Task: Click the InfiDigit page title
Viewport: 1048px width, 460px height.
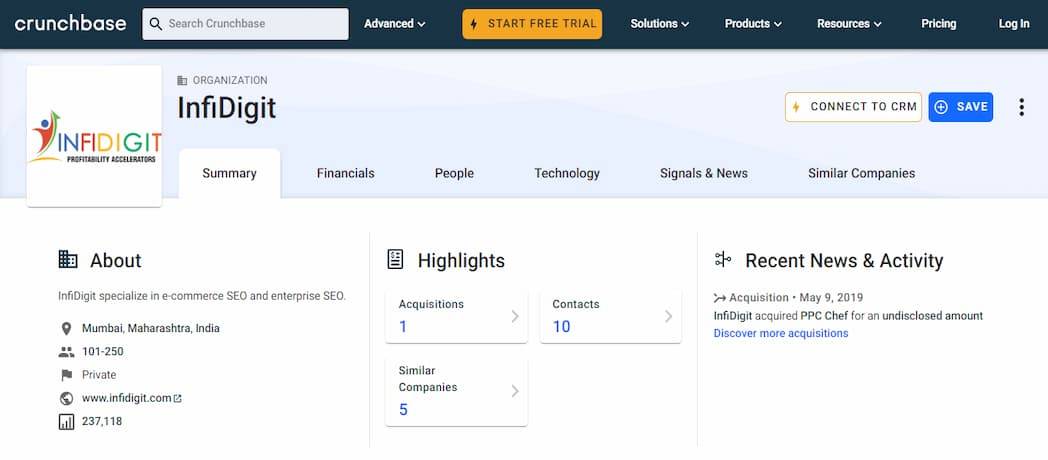Action: point(227,108)
